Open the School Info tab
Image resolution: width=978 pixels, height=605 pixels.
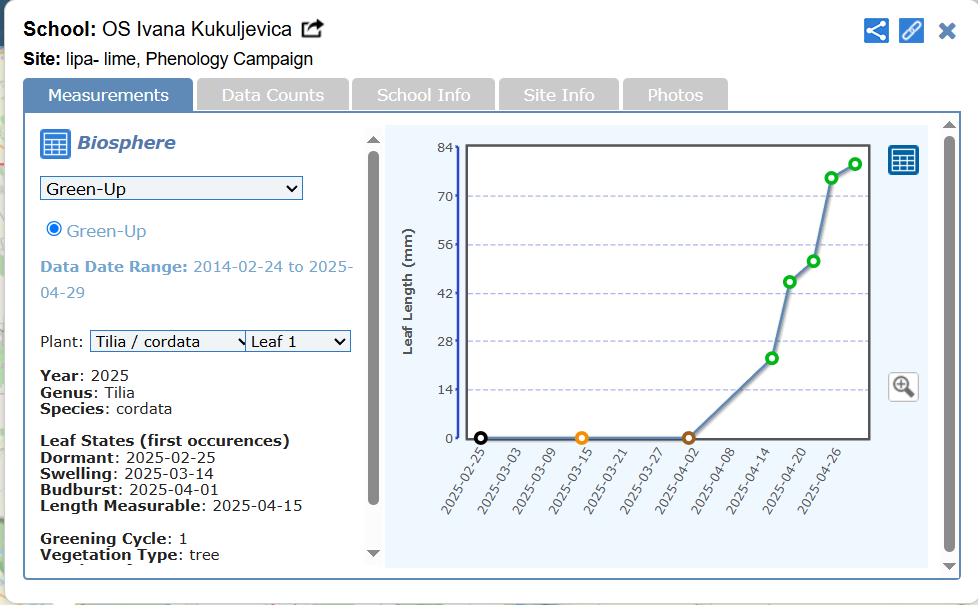pyautogui.click(x=423, y=95)
